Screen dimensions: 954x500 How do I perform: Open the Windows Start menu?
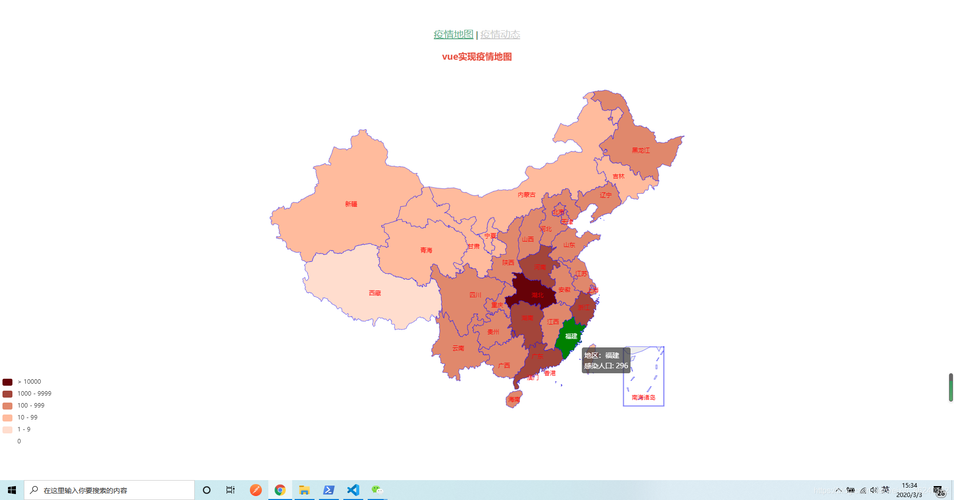[12, 490]
